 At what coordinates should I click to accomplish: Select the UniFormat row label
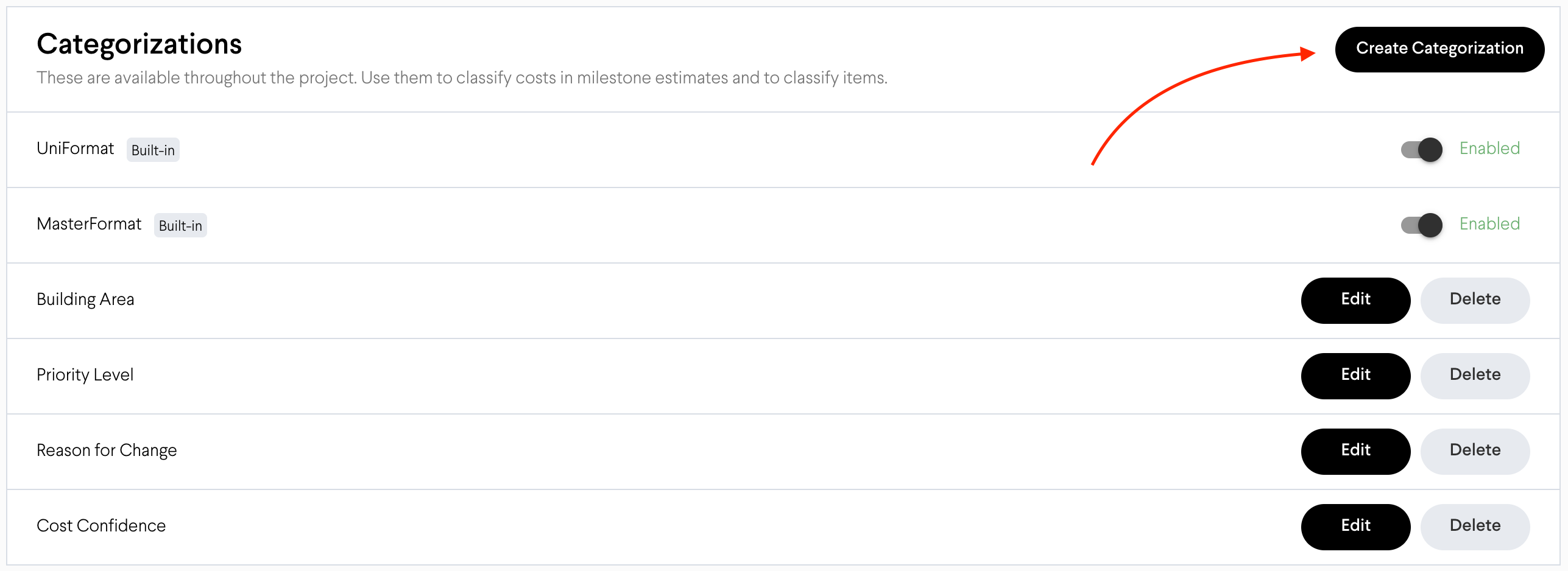75,148
